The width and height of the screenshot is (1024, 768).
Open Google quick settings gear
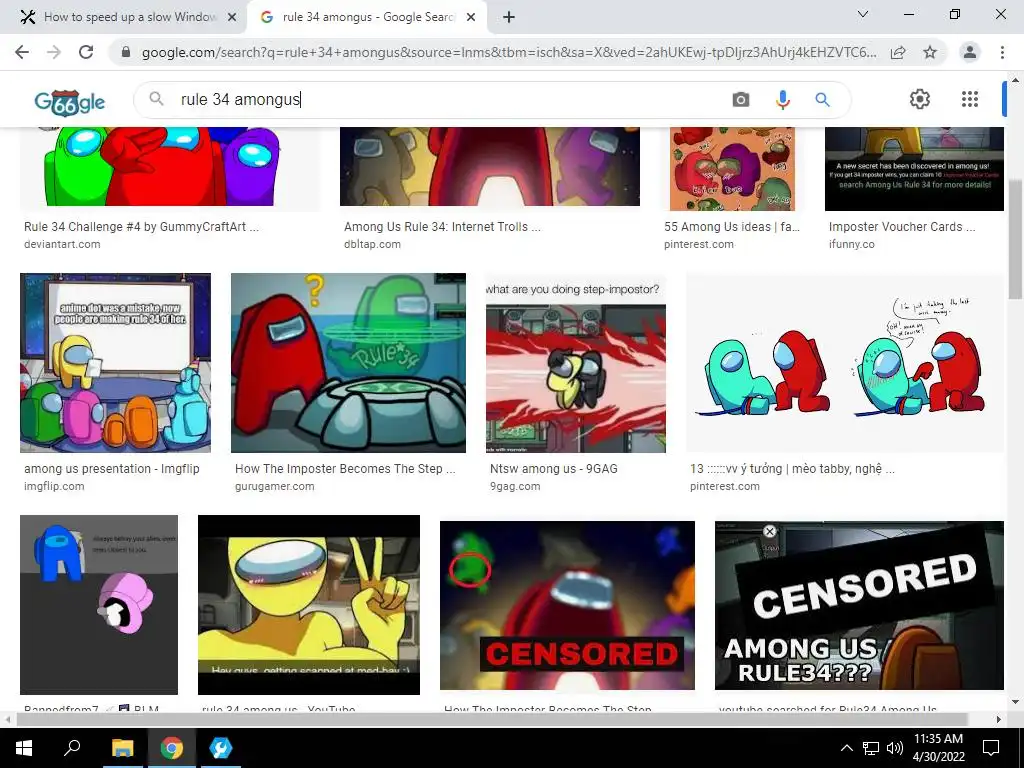[x=920, y=99]
